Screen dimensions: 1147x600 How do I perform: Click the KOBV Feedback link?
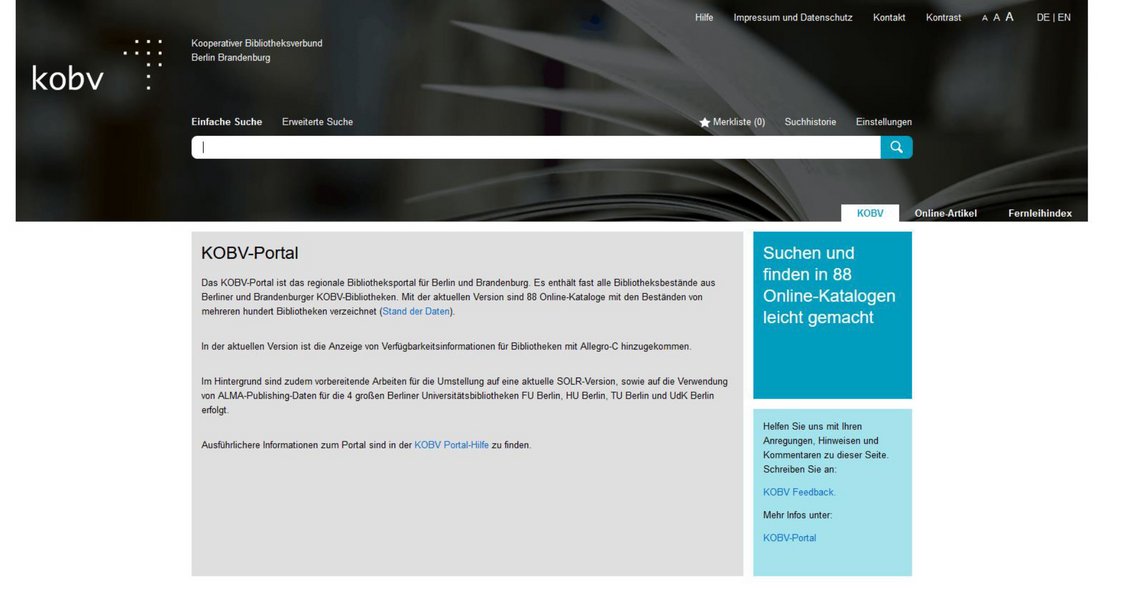click(x=799, y=492)
